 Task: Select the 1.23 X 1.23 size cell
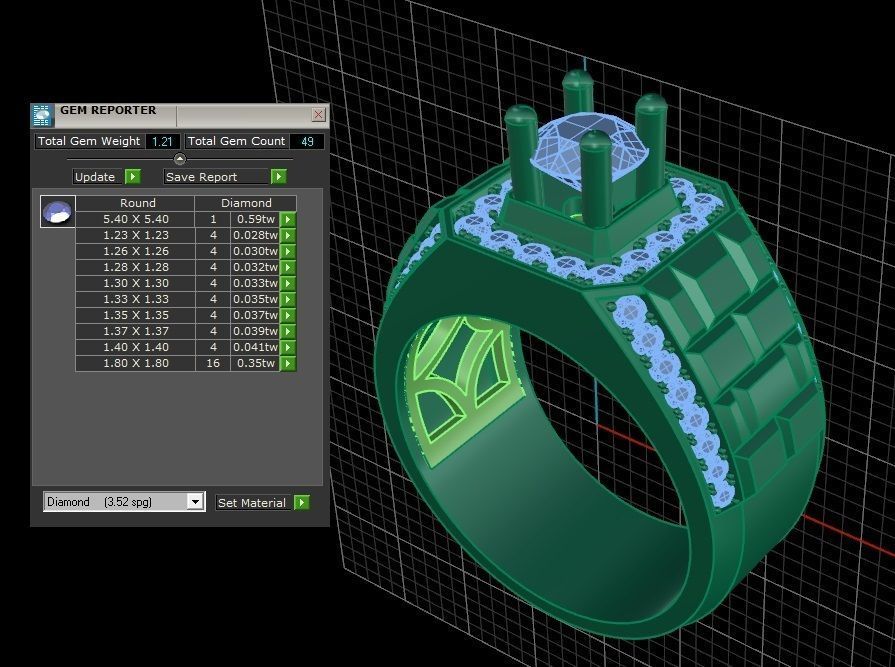click(135, 235)
